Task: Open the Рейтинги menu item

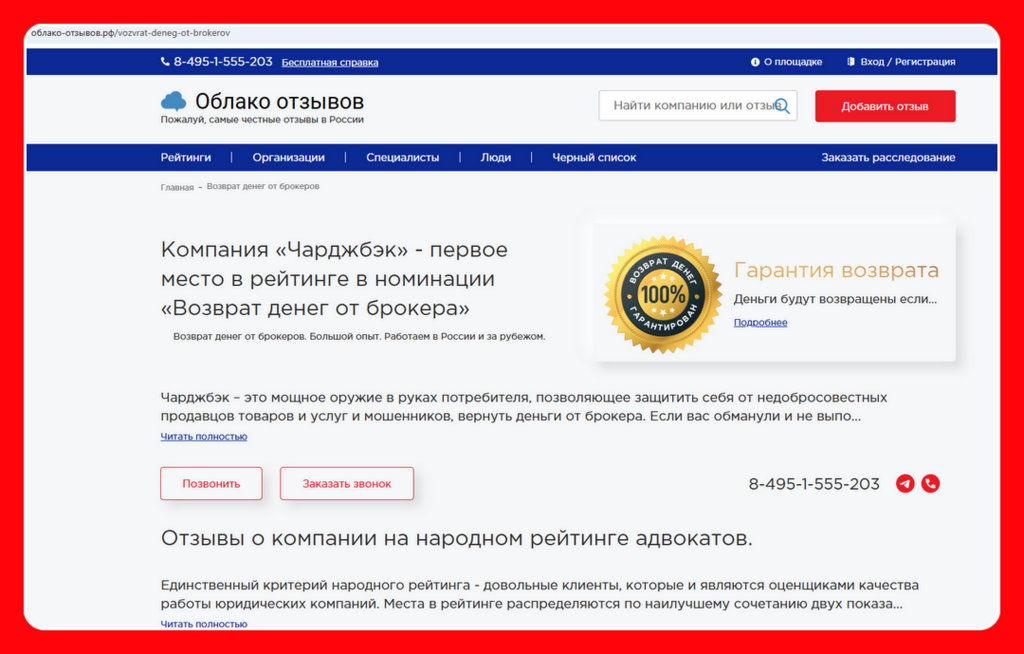Action: point(186,157)
